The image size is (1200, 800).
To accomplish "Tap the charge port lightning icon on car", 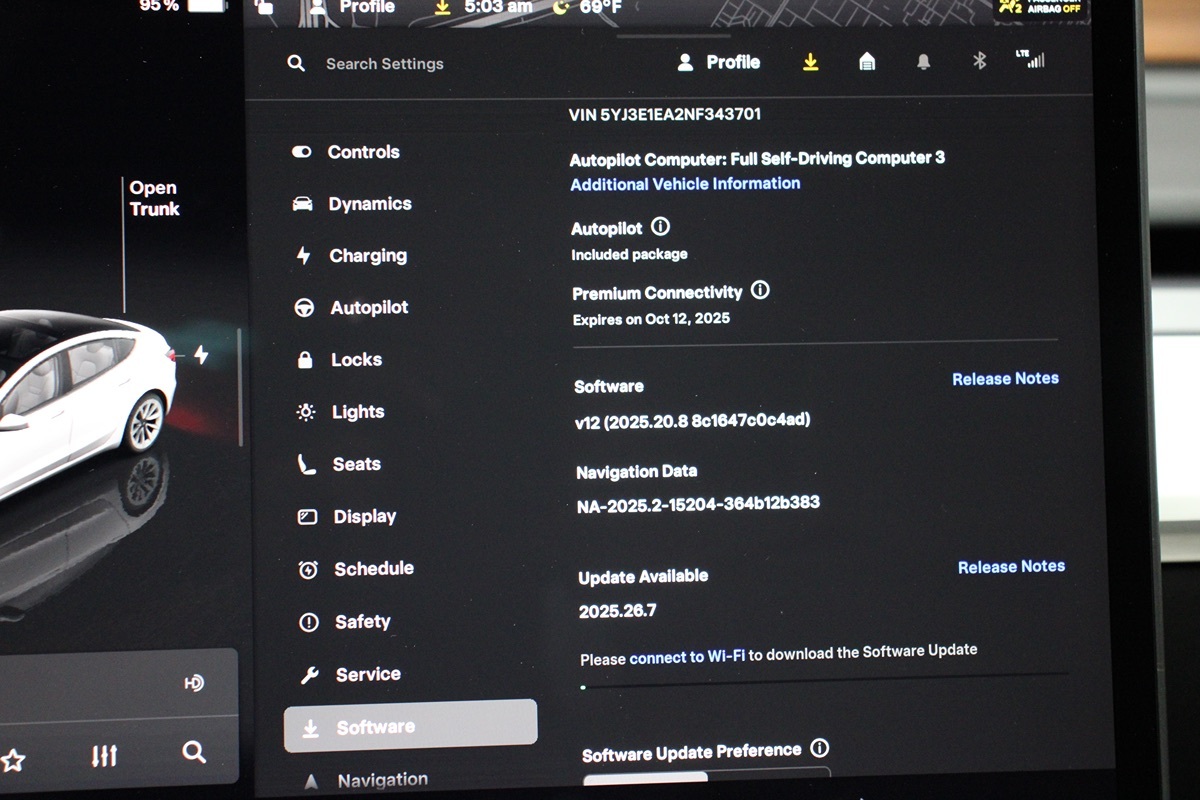I will [201, 355].
